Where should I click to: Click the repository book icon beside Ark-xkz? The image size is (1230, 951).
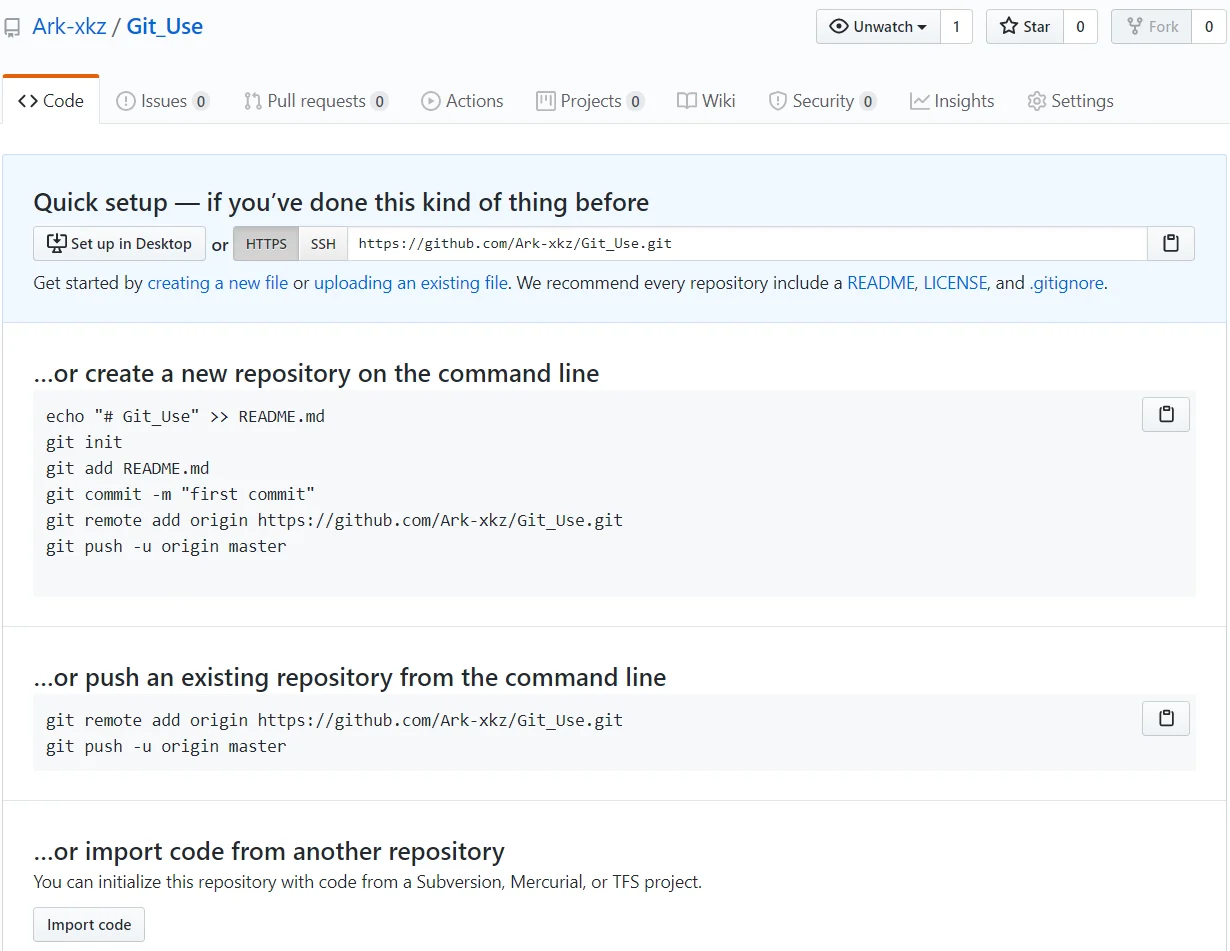point(12,28)
